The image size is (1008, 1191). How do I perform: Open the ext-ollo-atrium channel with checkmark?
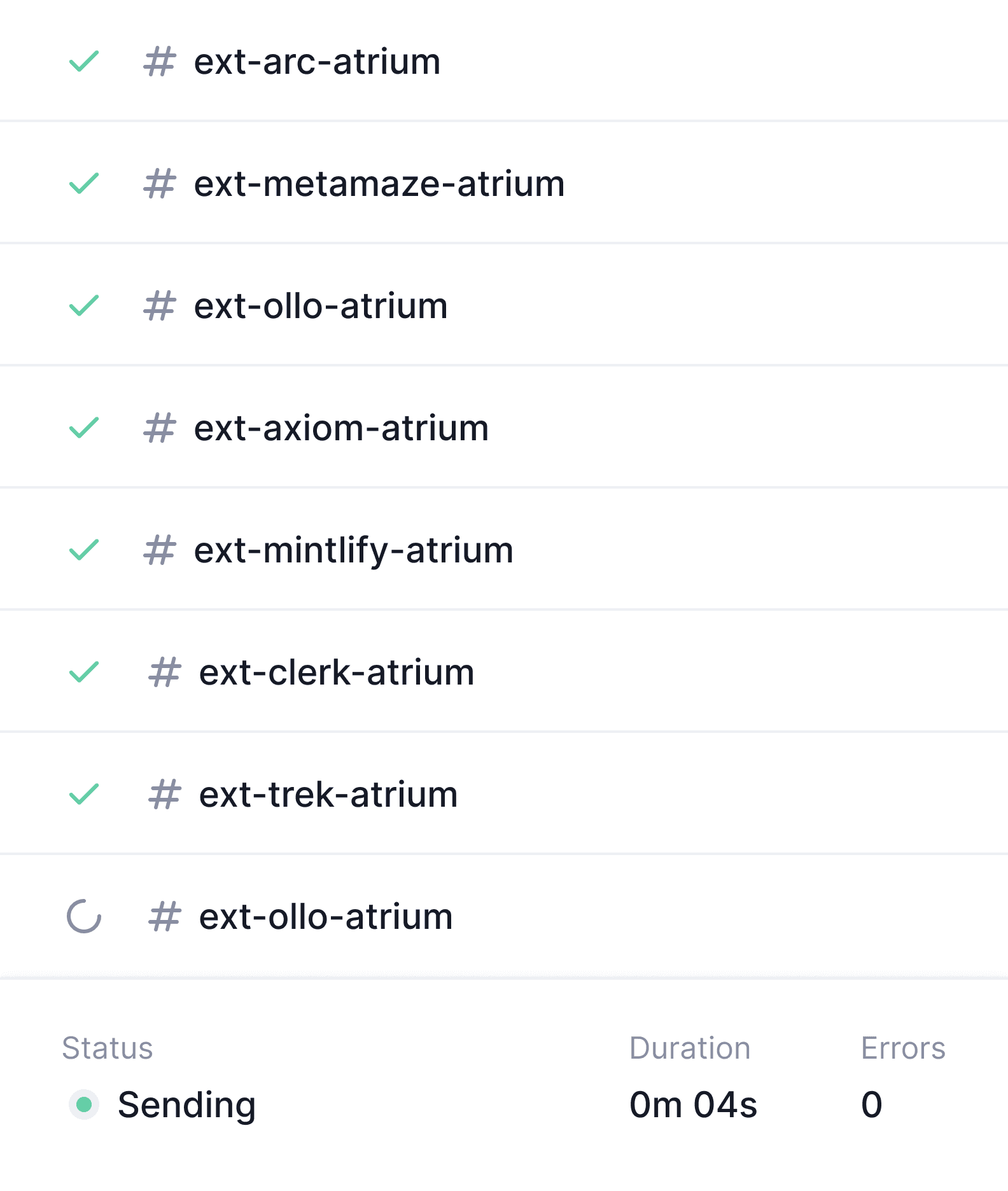(x=321, y=306)
